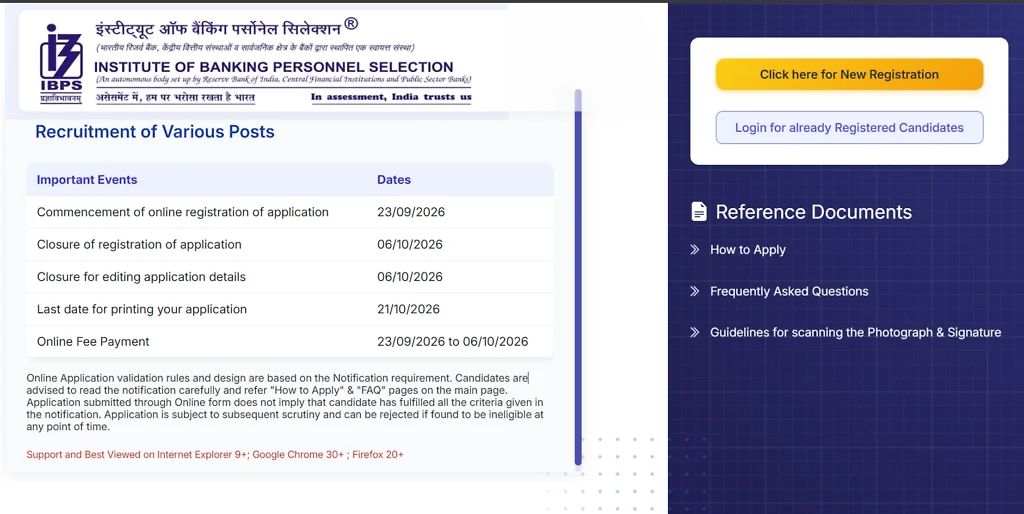Select Last date for printing your application
Screen dimensions: 1024x514
(x=142, y=310)
